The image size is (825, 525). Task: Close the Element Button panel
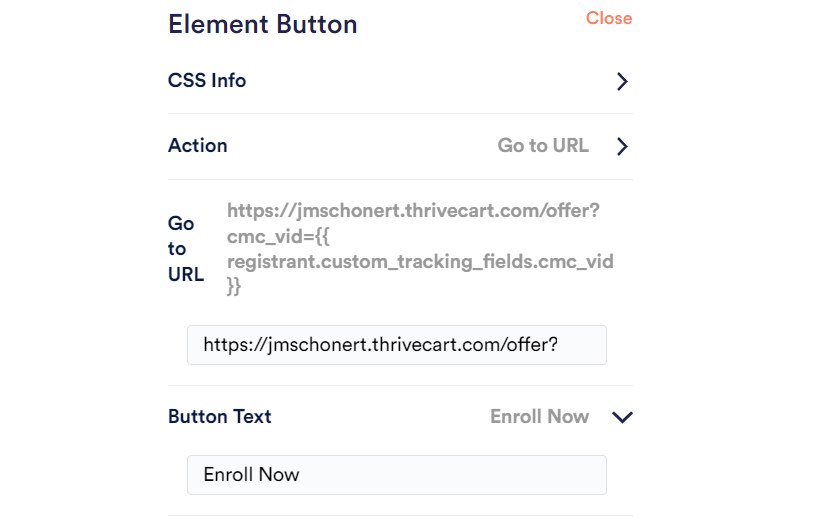[x=608, y=18]
